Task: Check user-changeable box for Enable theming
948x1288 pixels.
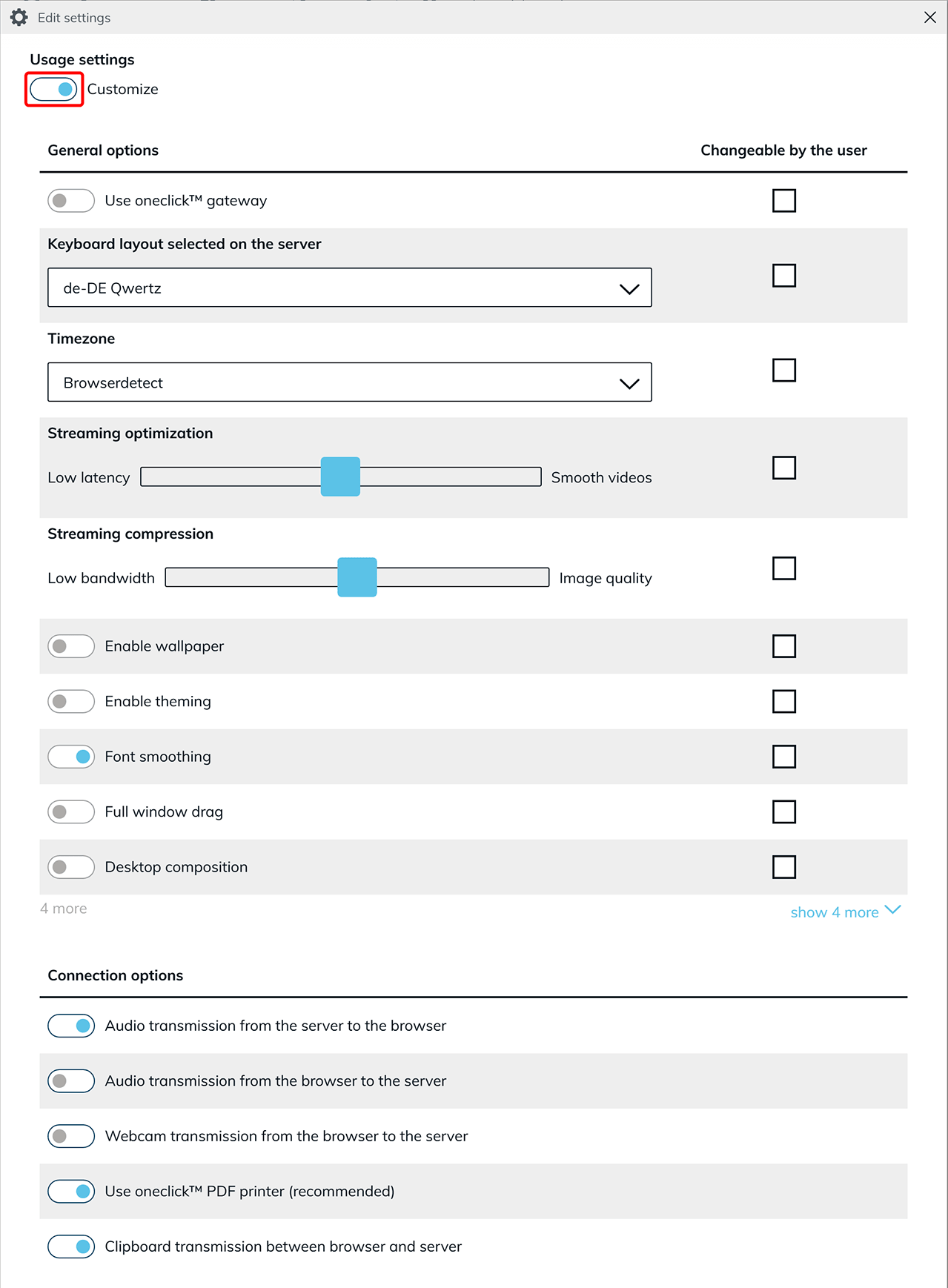Action: click(x=783, y=701)
